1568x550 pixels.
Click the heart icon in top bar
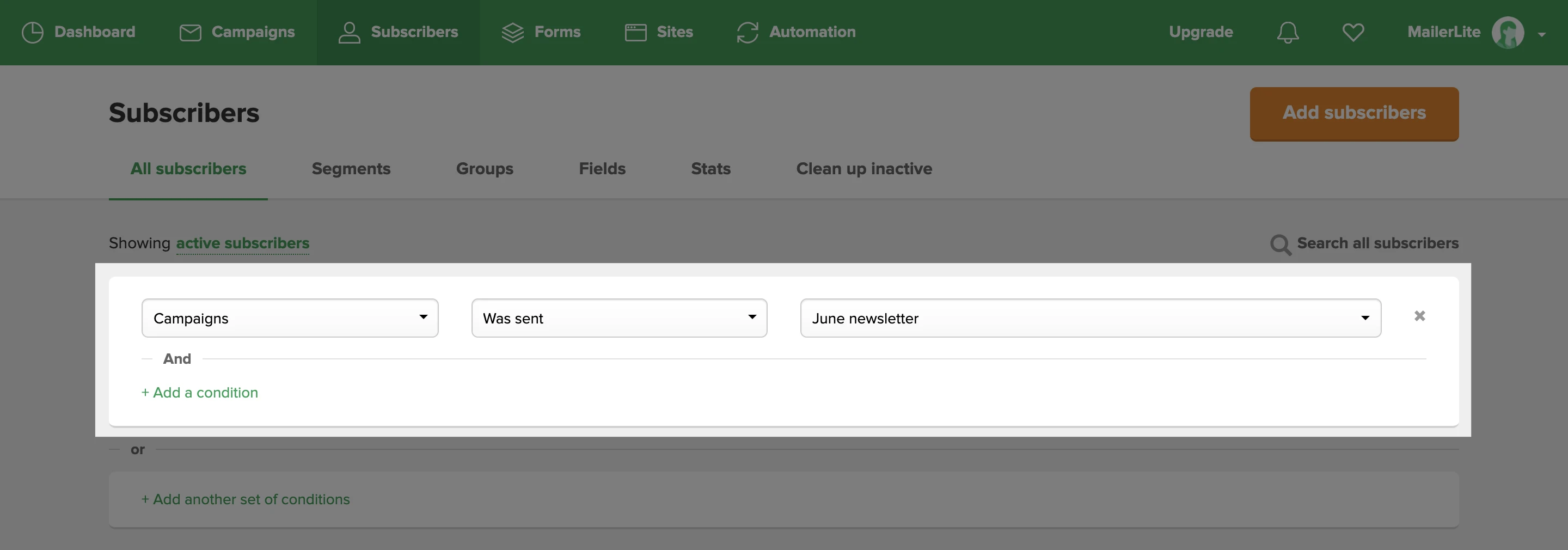[1352, 32]
